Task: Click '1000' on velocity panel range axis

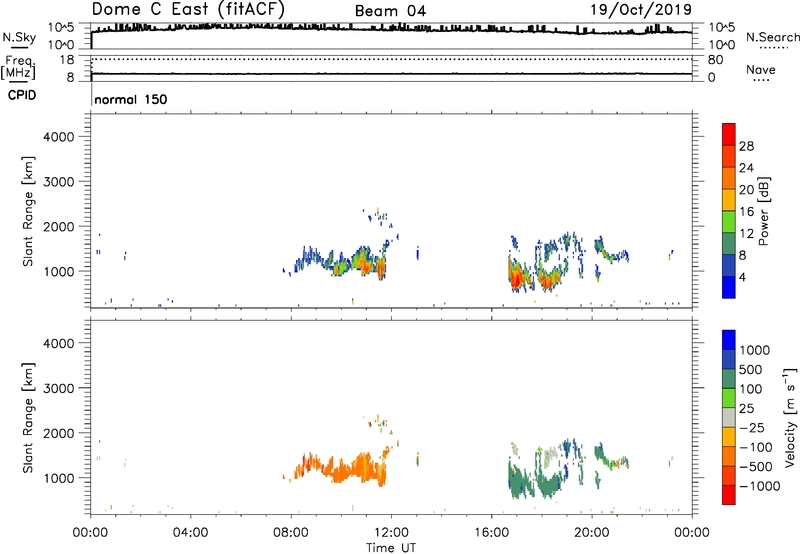Action: (x=58, y=478)
